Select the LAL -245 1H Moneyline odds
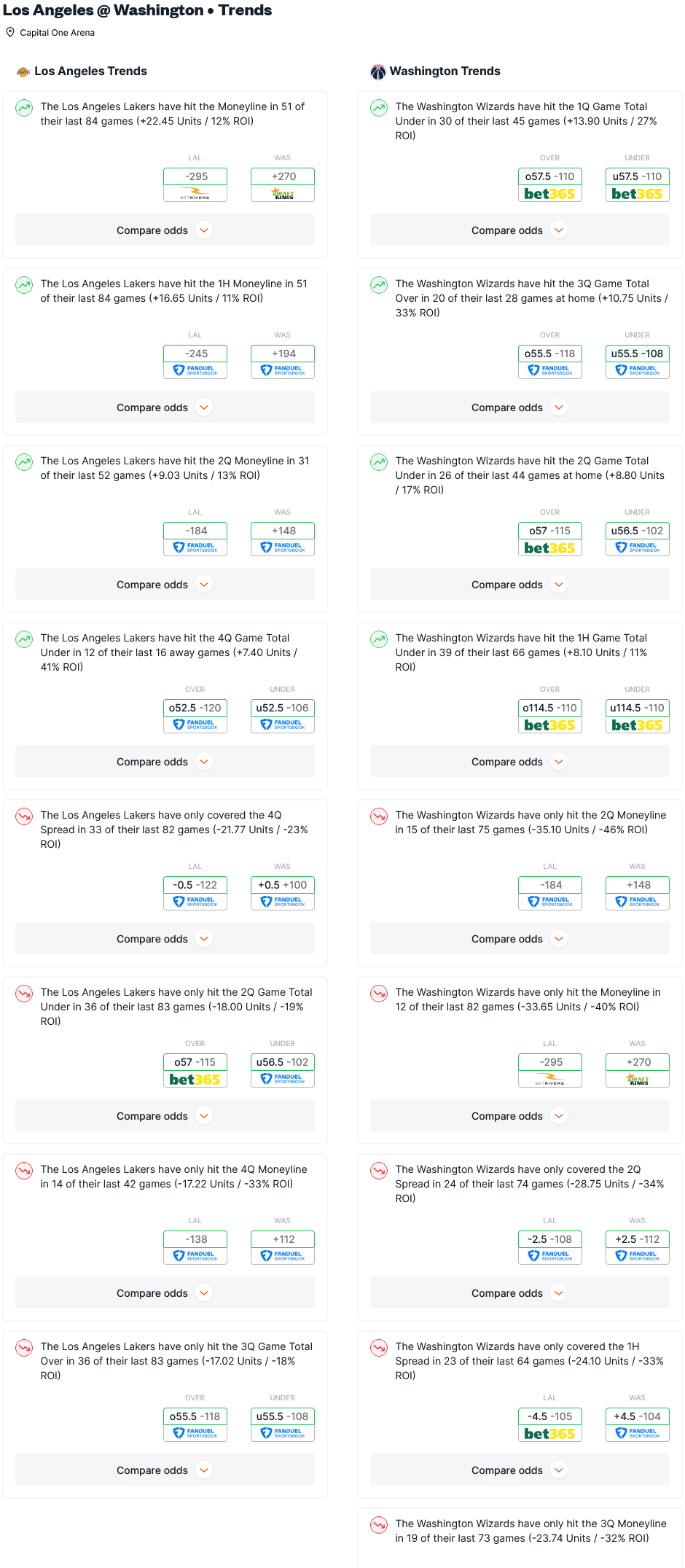 click(195, 362)
